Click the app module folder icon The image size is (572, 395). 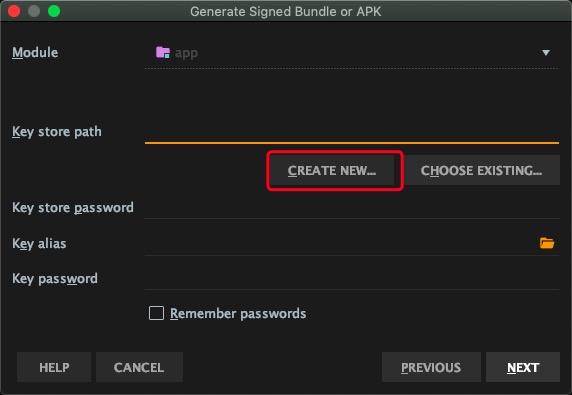click(x=163, y=53)
